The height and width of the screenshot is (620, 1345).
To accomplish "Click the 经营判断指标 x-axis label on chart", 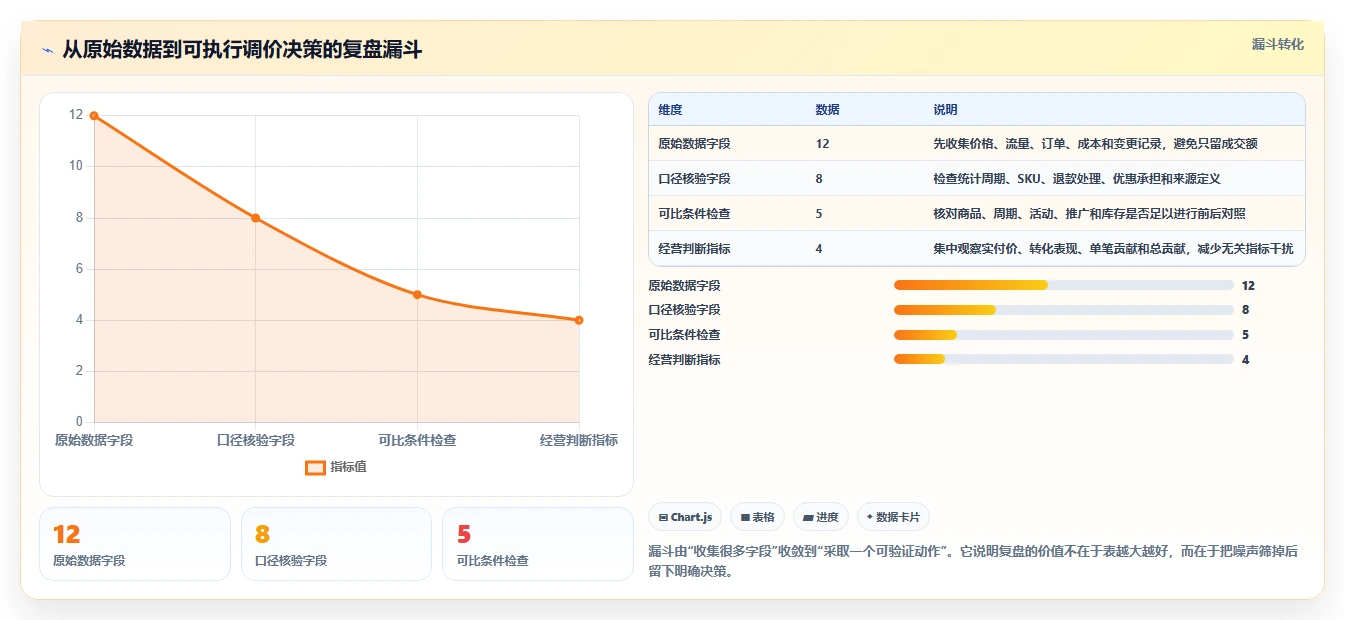I will [579, 440].
